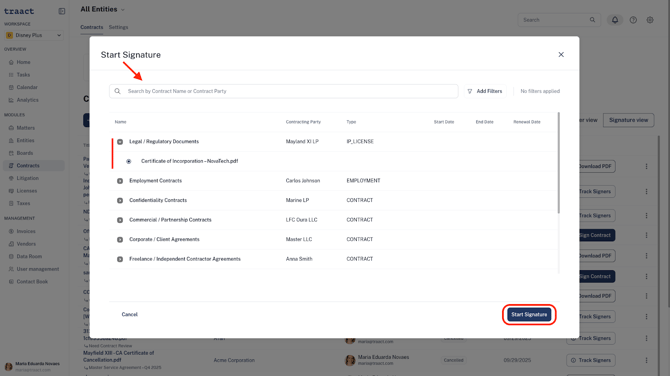Image resolution: width=670 pixels, height=376 pixels.
Task: Click the traact logo
Action: 19,11
